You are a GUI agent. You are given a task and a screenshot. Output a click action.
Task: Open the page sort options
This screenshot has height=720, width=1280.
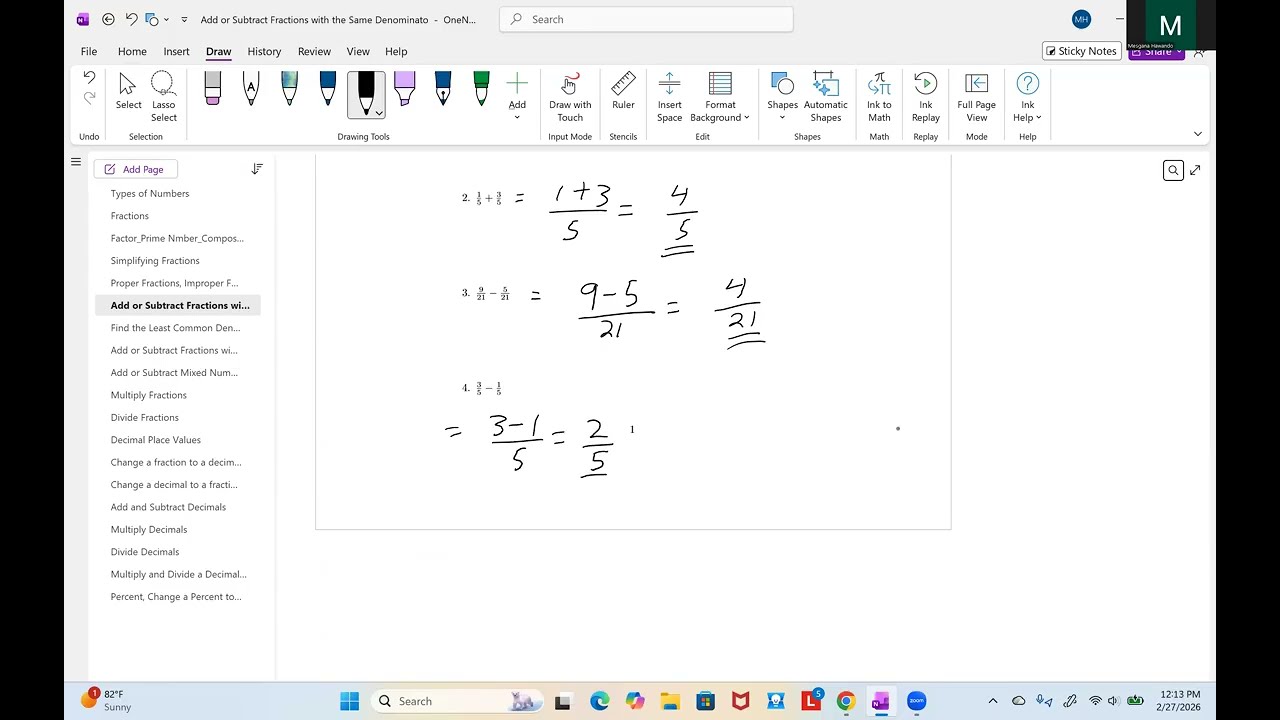[257, 169]
